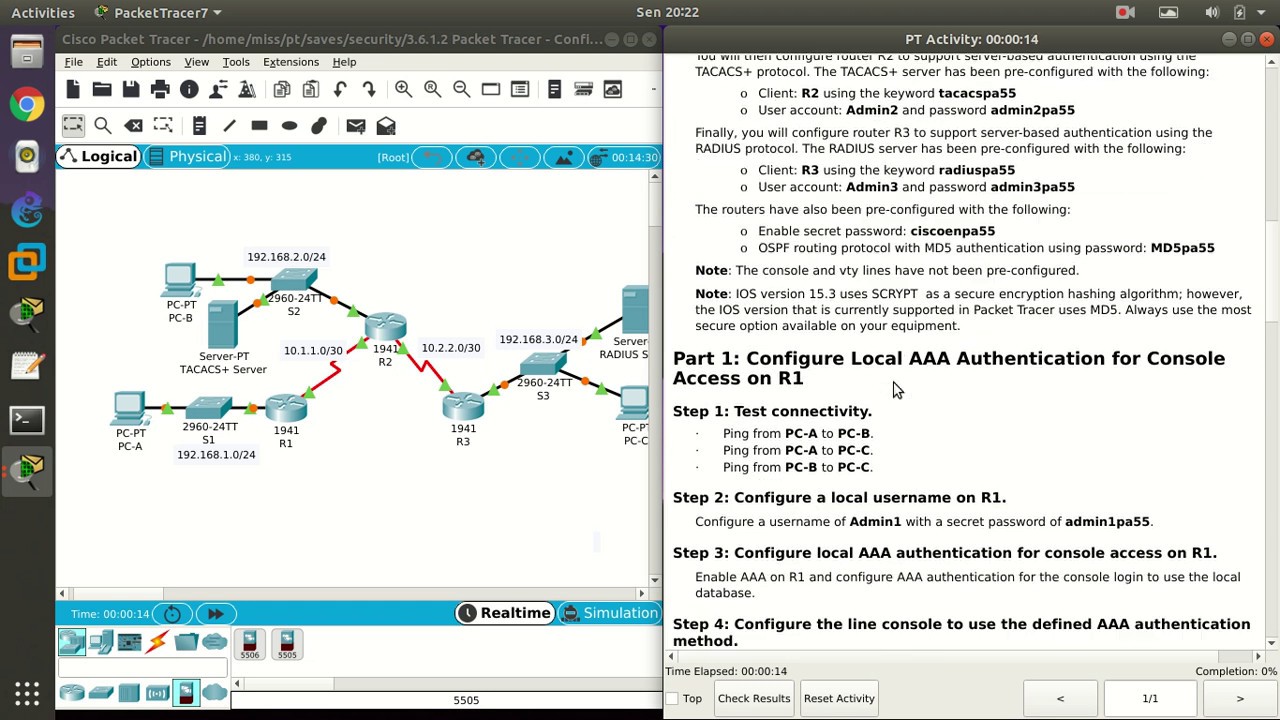Launch the Activity Wizard icon
Viewport: 1280px width, 720px height.
click(x=218, y=90)
